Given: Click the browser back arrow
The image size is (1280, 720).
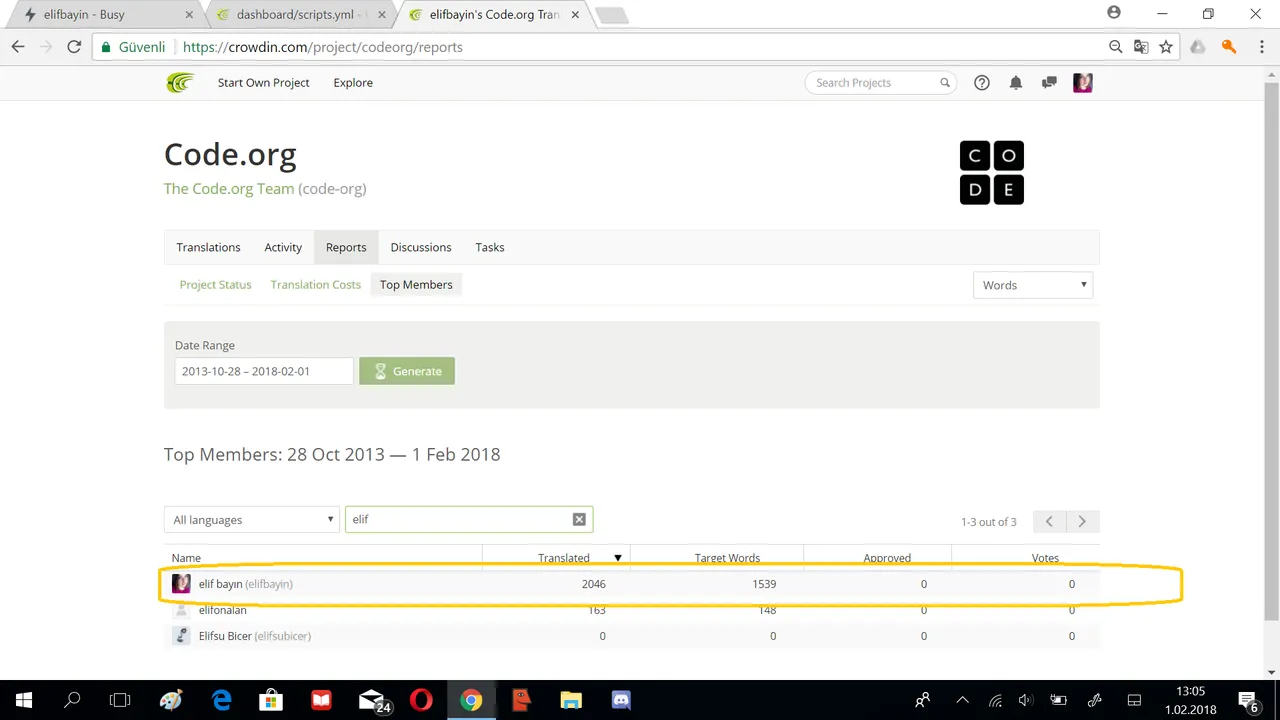Looking at the screenshot, I should click(x=18, y=47).
